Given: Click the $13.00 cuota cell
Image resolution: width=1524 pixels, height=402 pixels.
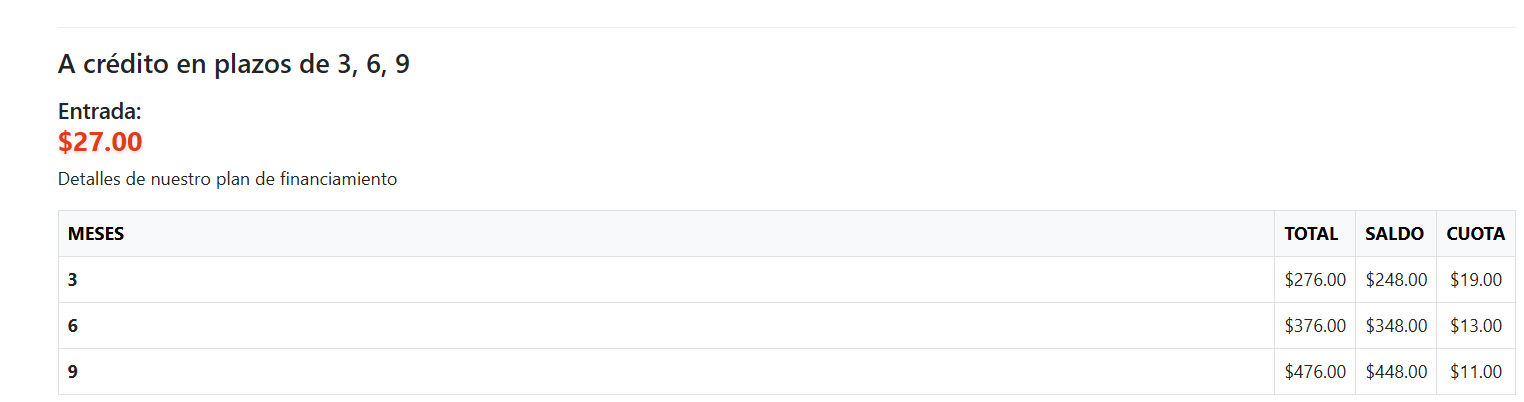Looking at the screenshot, I should [x=1476, y=326].
